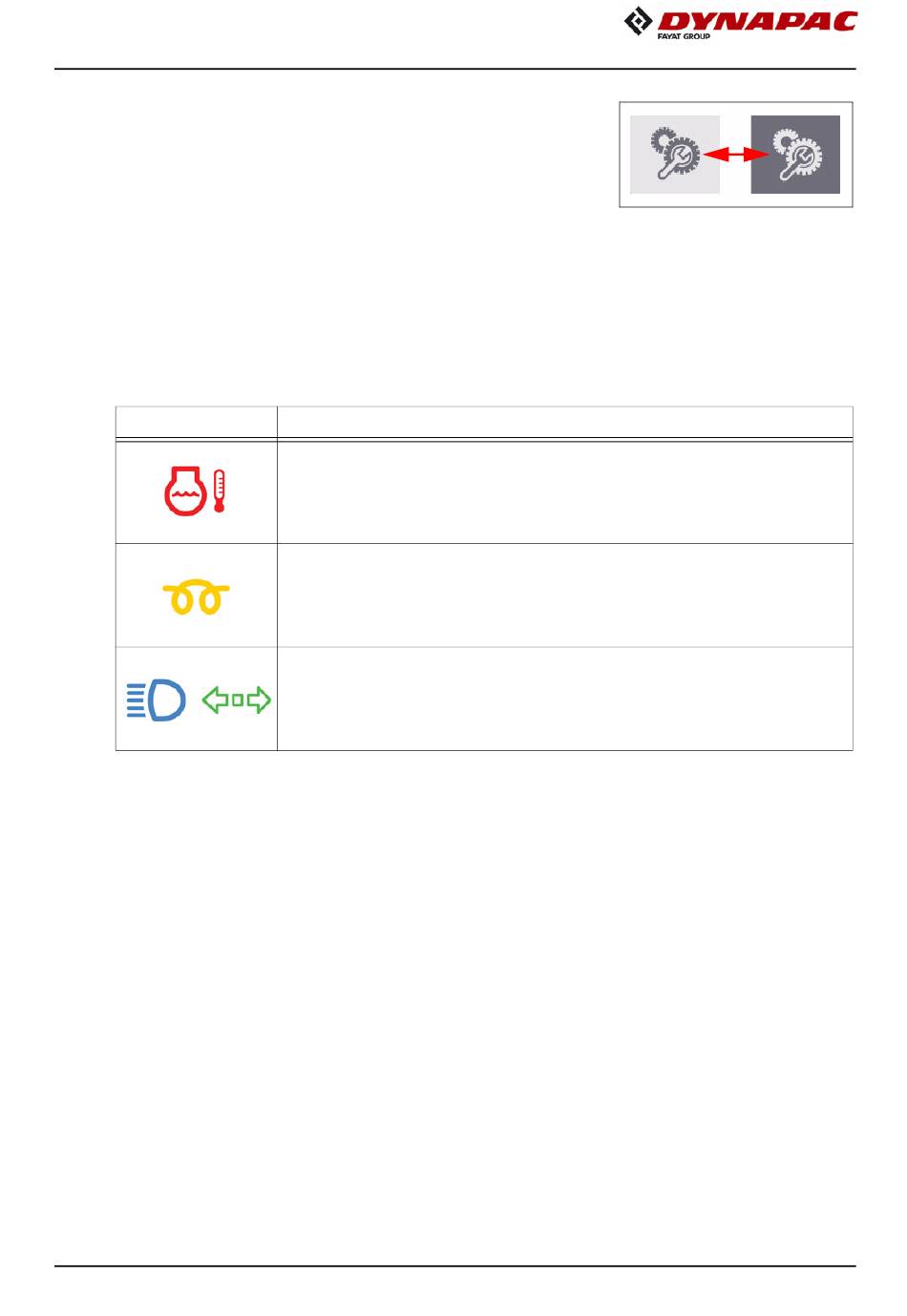Click the empty description column header cell

click(x=565, y=422)
